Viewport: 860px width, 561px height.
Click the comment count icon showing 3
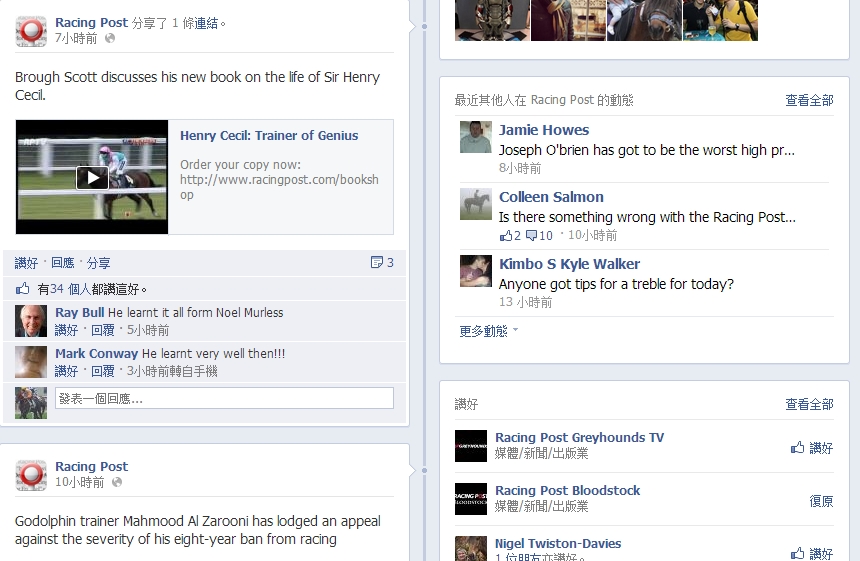[376, 262]
